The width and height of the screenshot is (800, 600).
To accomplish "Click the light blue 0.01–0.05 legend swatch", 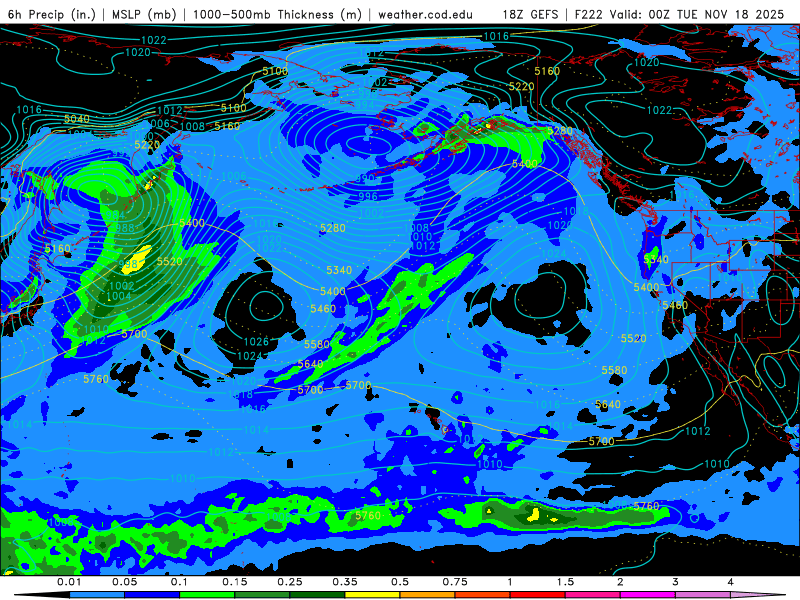I will point(97,595).
